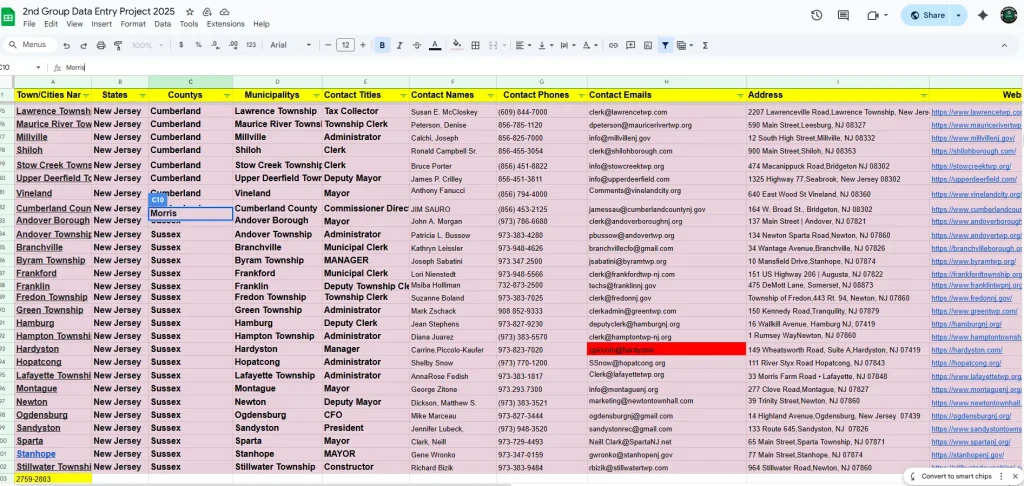This screenshot has height=486, width=1024.
Task: Toggle bold formatting
Action: (383, 45)
